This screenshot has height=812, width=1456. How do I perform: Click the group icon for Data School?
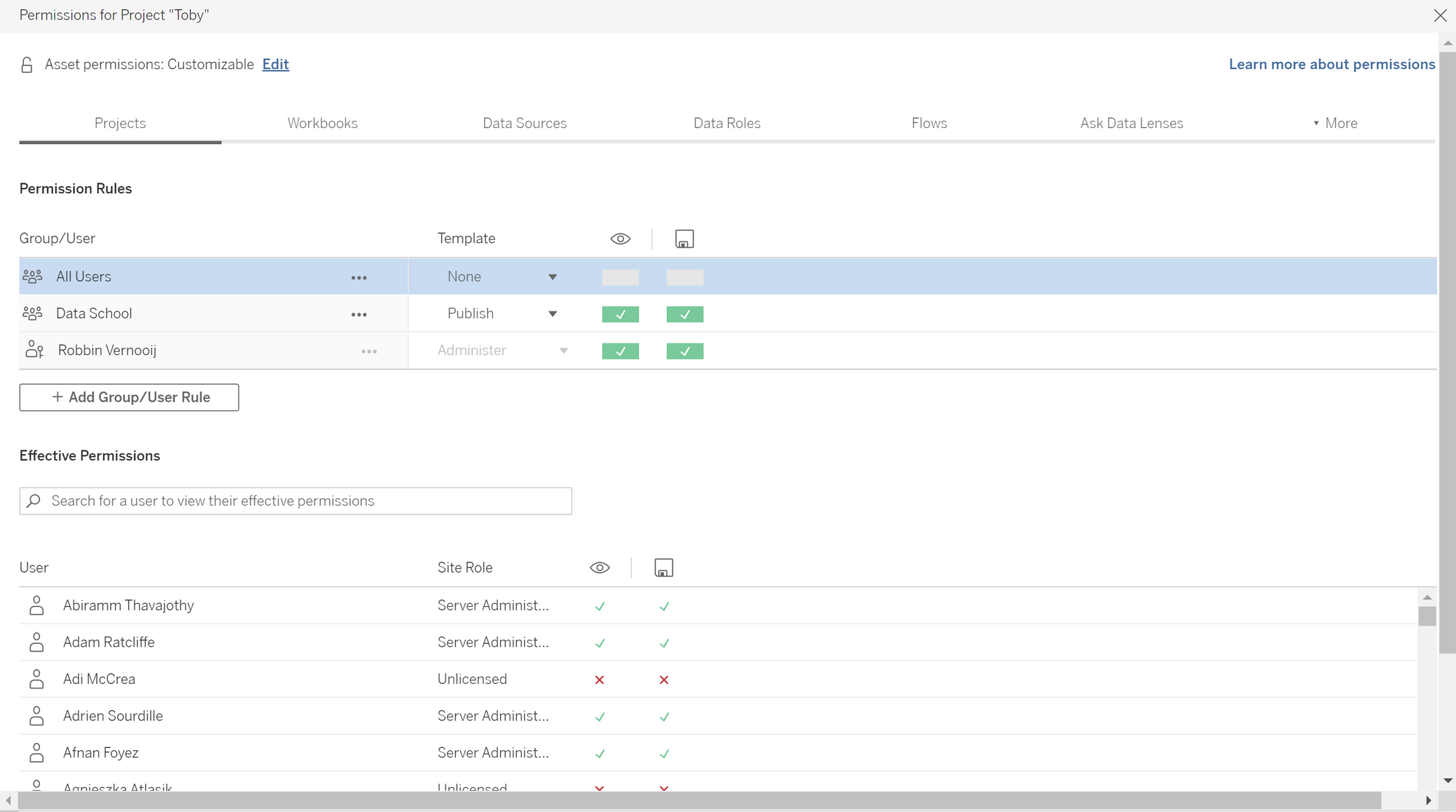(x=32, y=314)
